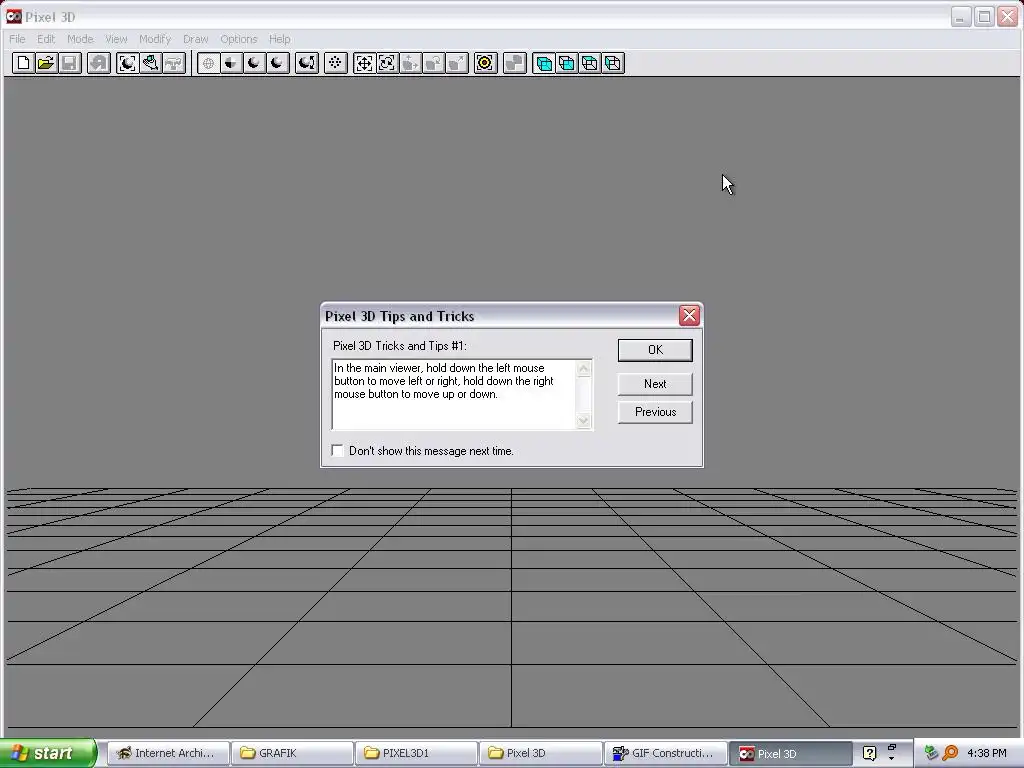Open the Help menu
This screenshot has width=1024, height=768.
click(280, 39)
